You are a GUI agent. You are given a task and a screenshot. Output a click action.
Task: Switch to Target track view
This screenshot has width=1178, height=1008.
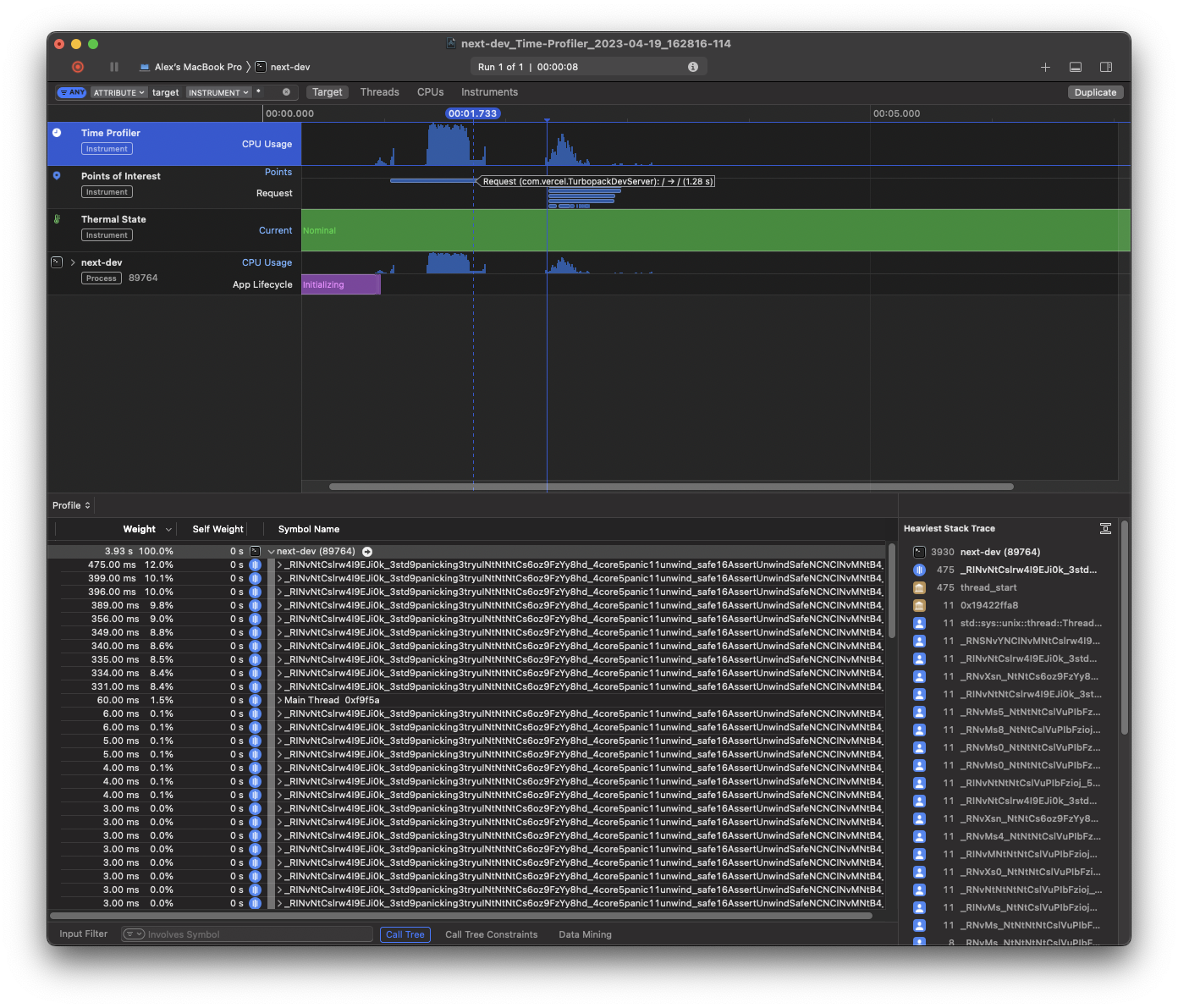tap(328, 92)
